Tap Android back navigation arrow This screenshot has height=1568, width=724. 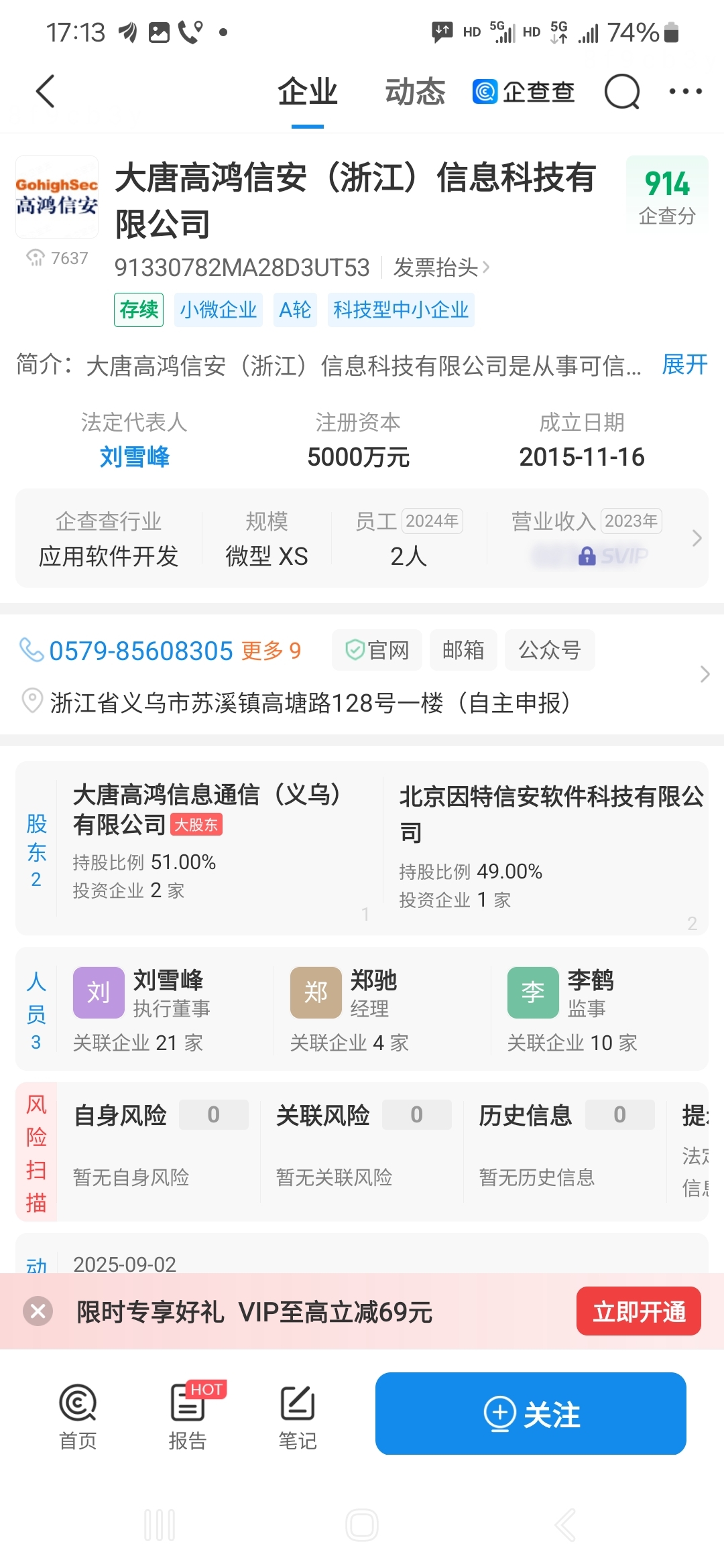tap(564, 1525)
